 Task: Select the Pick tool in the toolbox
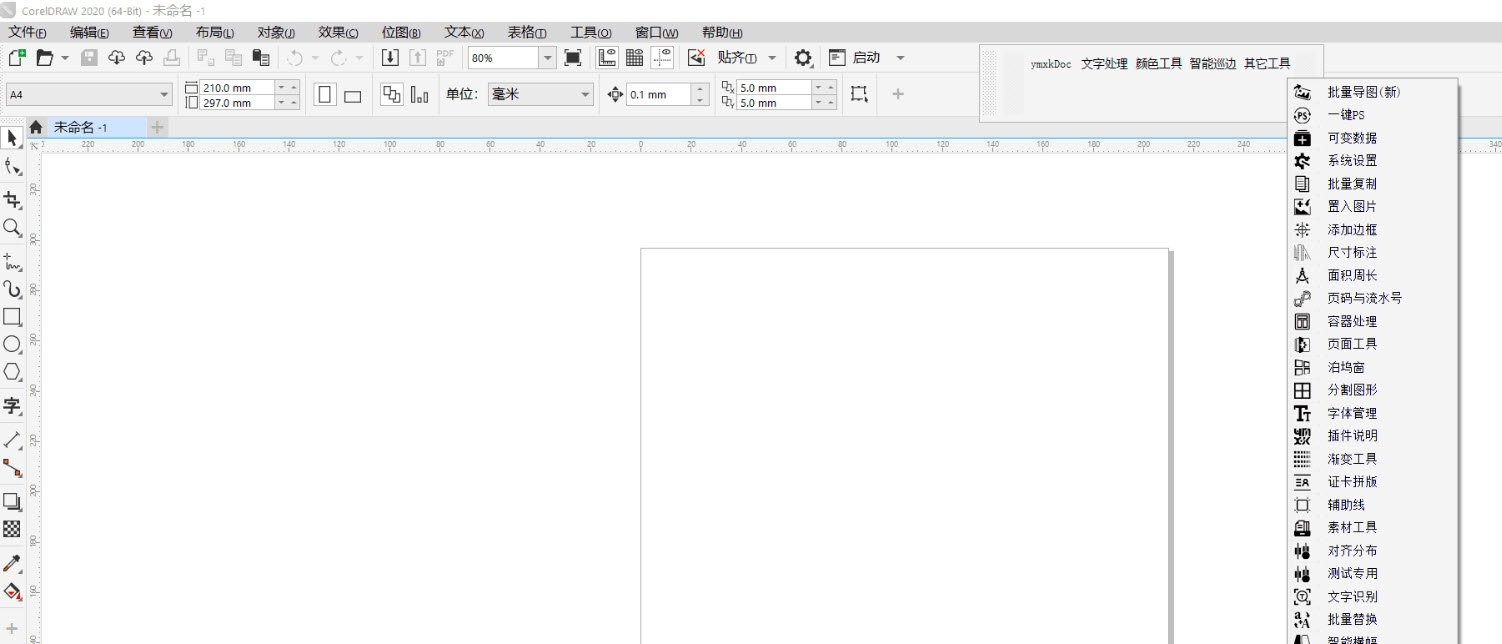[x=13, y=138]
